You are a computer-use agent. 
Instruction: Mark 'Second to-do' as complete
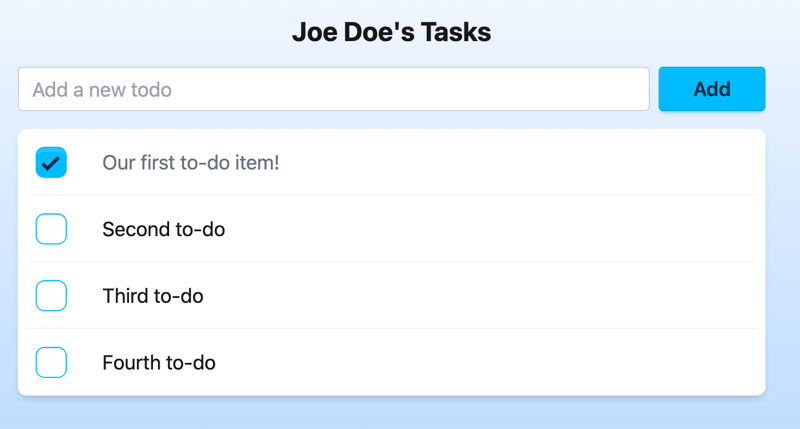(51, 229)
